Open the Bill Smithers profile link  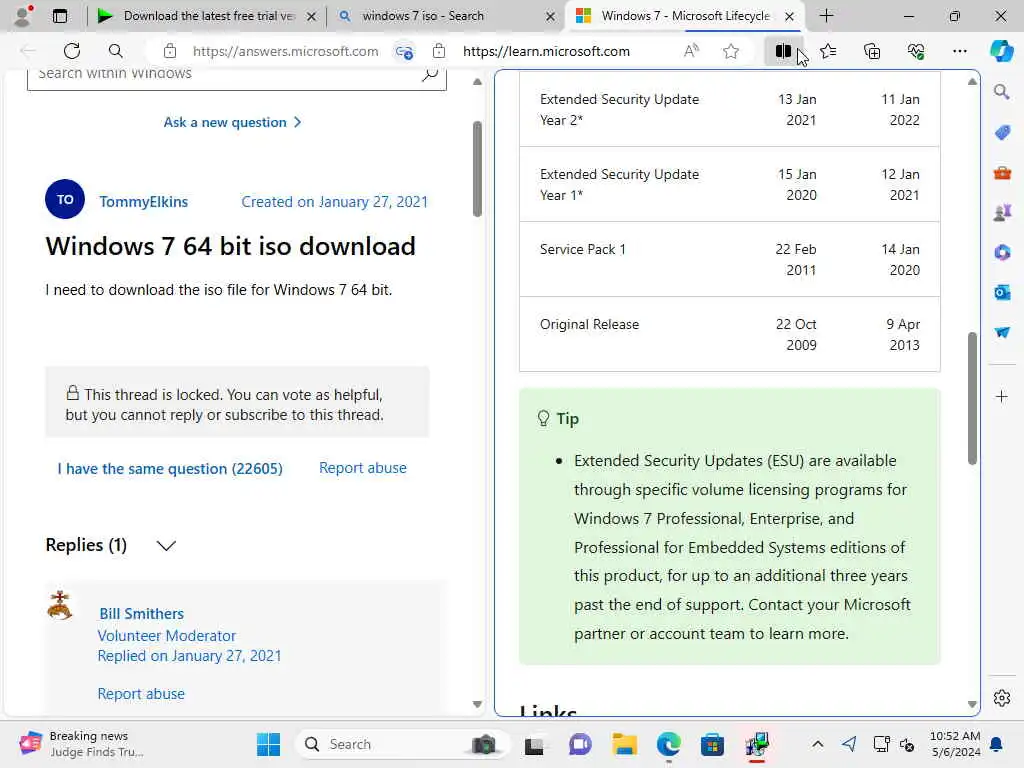pos(141,614)
